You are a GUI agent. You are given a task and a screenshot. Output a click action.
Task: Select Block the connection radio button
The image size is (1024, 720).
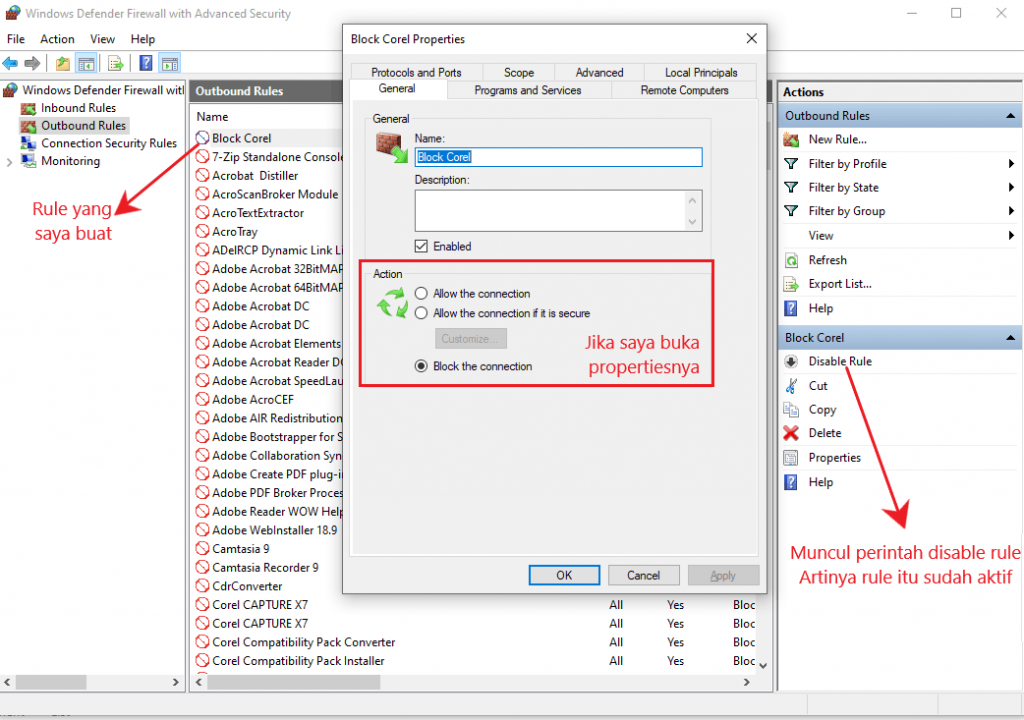[421, 366]
